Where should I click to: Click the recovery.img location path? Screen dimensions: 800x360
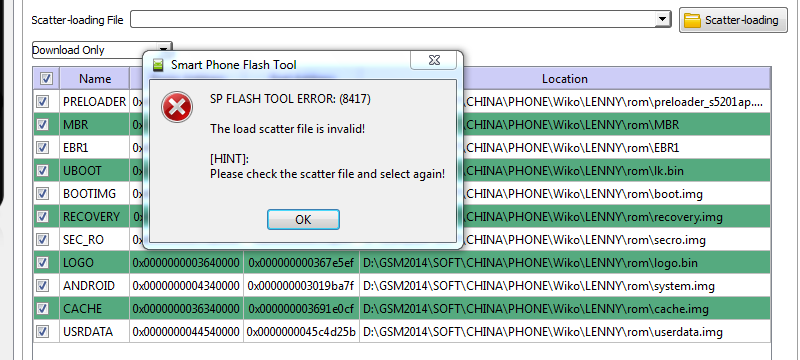593,217
